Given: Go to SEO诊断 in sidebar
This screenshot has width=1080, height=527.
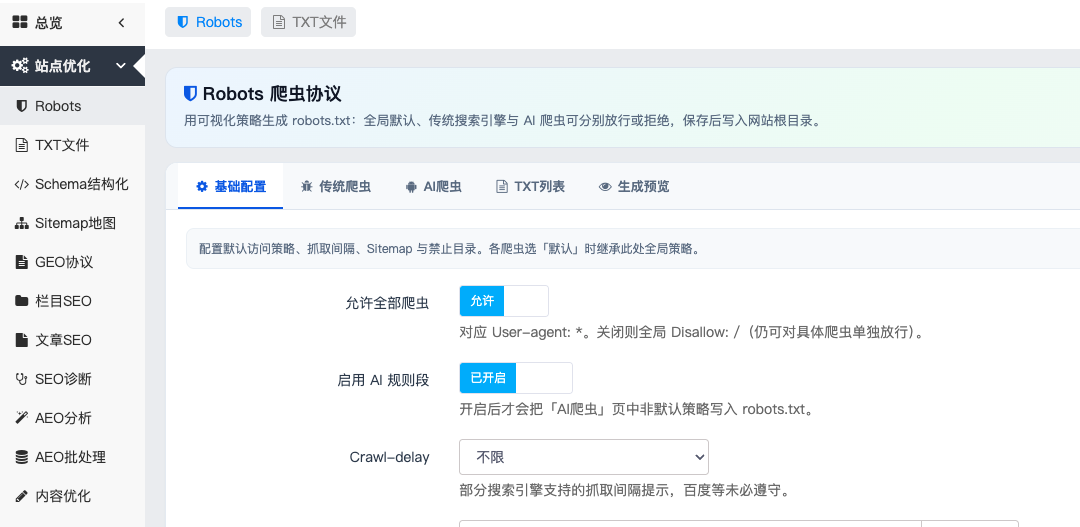Looking at the screenshot, I should [72, 379].
